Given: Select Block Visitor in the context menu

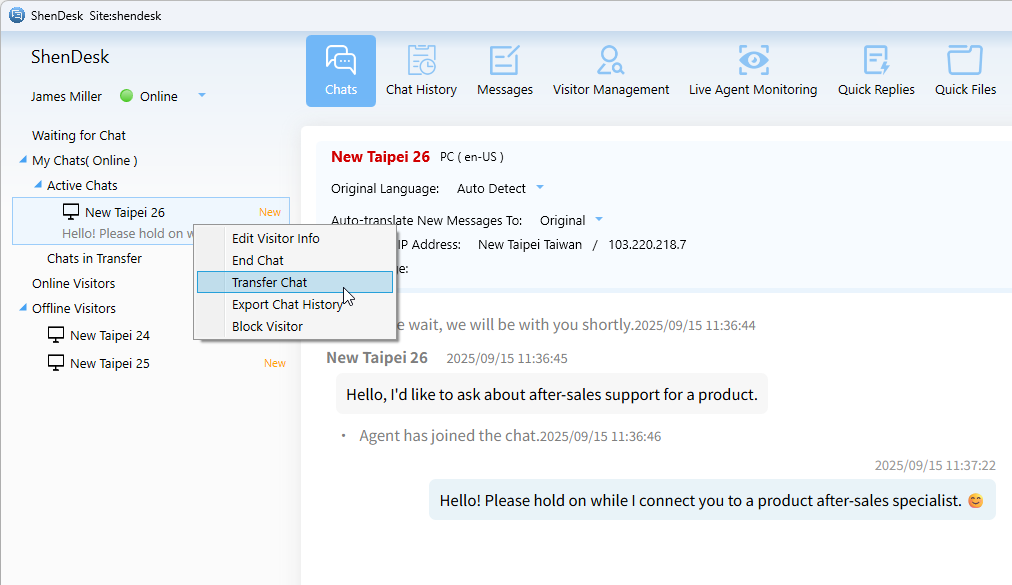Looking at the screenshot, I should click(267, 327).
